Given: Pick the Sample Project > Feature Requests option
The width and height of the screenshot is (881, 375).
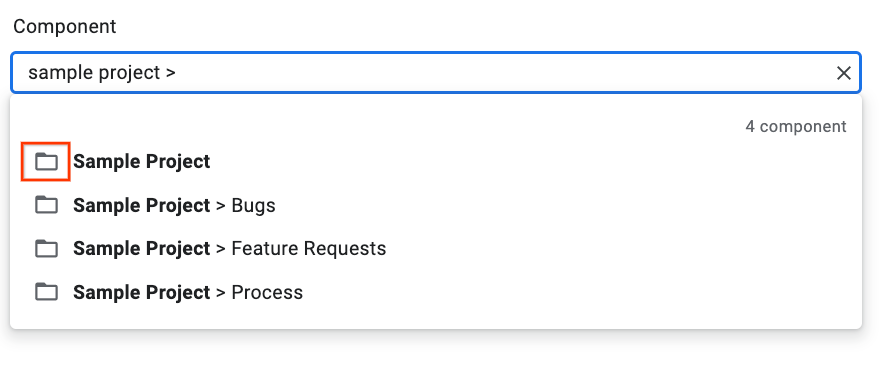Looking at the screenshot, I should pos(435,249).
